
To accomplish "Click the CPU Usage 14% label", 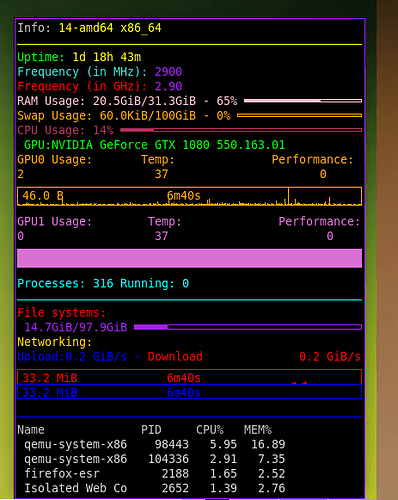I will coord(65,130).
